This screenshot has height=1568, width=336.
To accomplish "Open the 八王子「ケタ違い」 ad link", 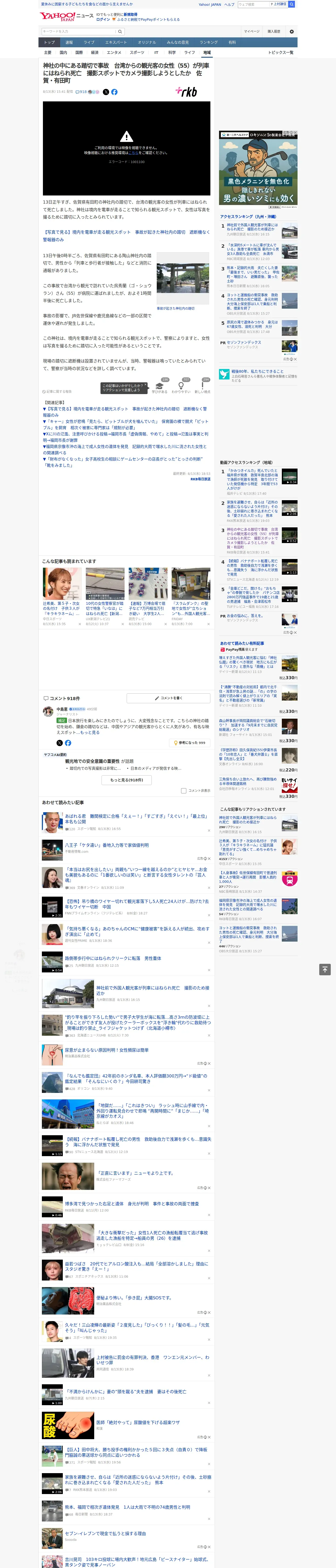I will tap(107, 845).
